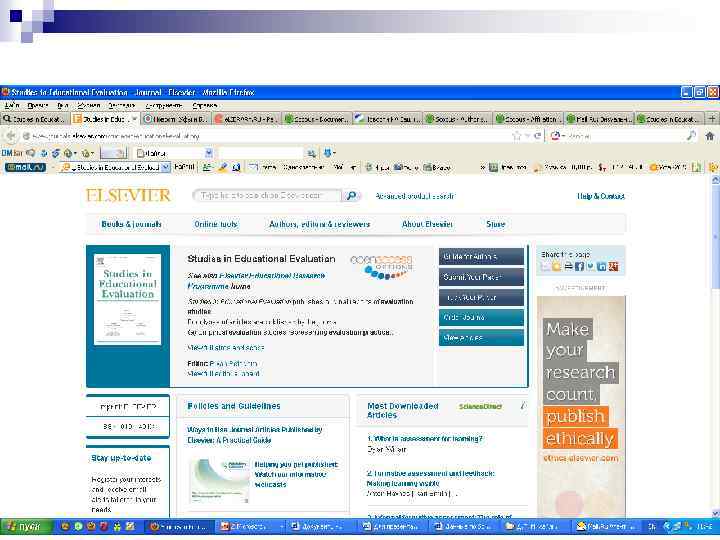
Task: Open Online tools navigation menu
Action: click(216, 224)
